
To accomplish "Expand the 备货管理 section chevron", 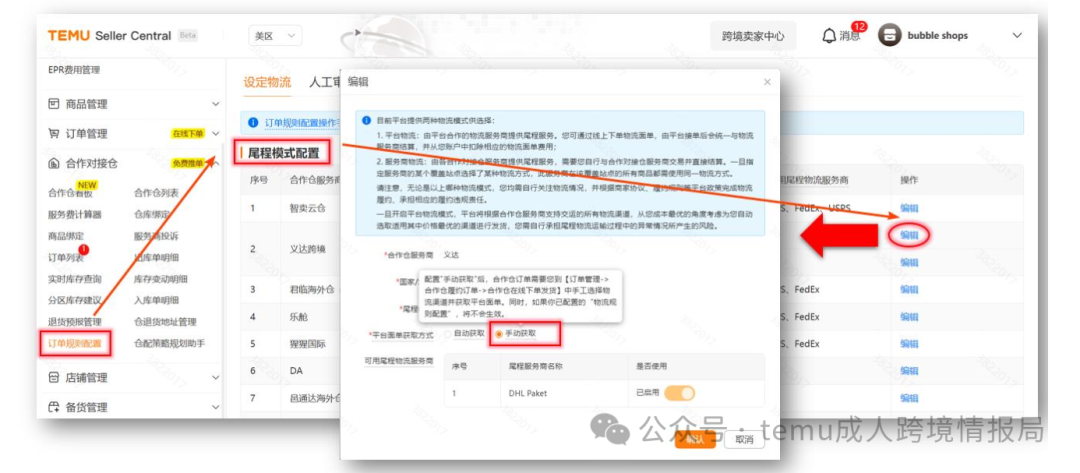I will (x=216, y=408).
